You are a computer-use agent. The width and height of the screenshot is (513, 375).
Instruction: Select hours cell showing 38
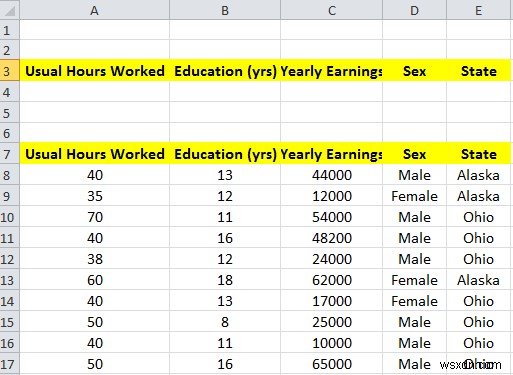coord(95,259)
